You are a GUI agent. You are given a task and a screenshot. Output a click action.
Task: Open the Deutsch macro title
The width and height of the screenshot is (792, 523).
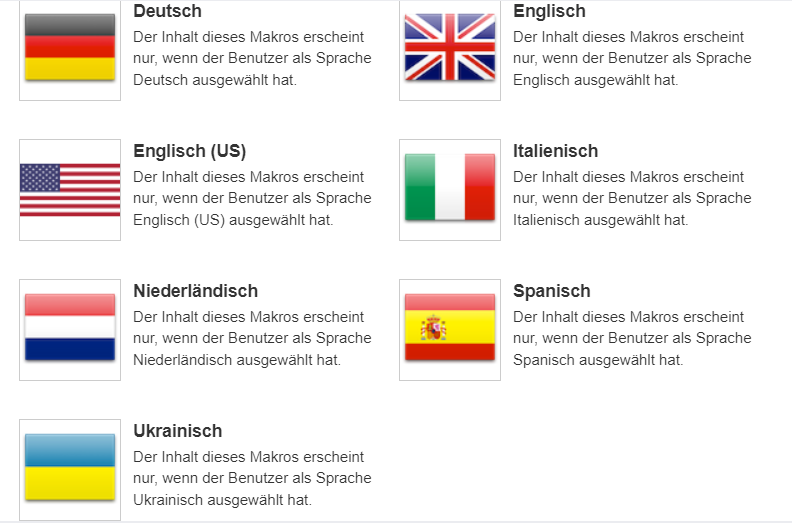click(167, 11)
